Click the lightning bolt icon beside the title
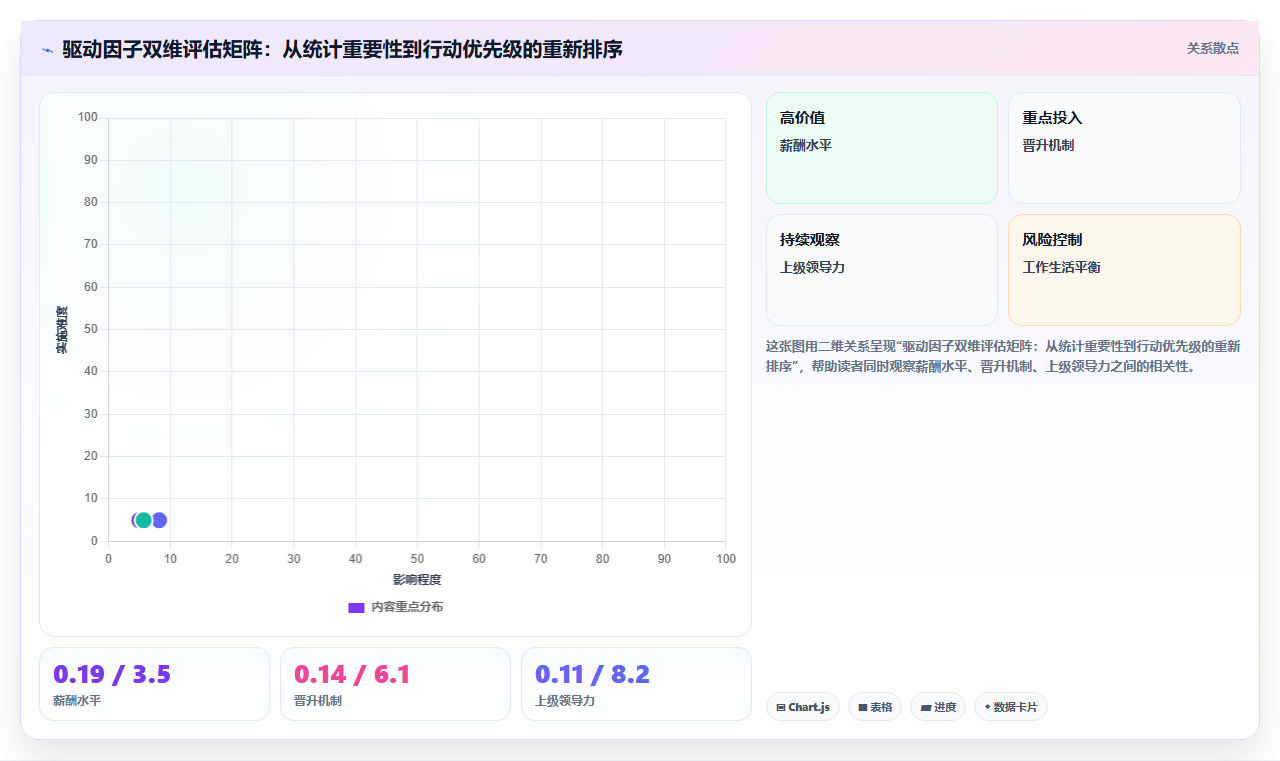Screen dimensions: 1280x761 [x=47, y=49]
